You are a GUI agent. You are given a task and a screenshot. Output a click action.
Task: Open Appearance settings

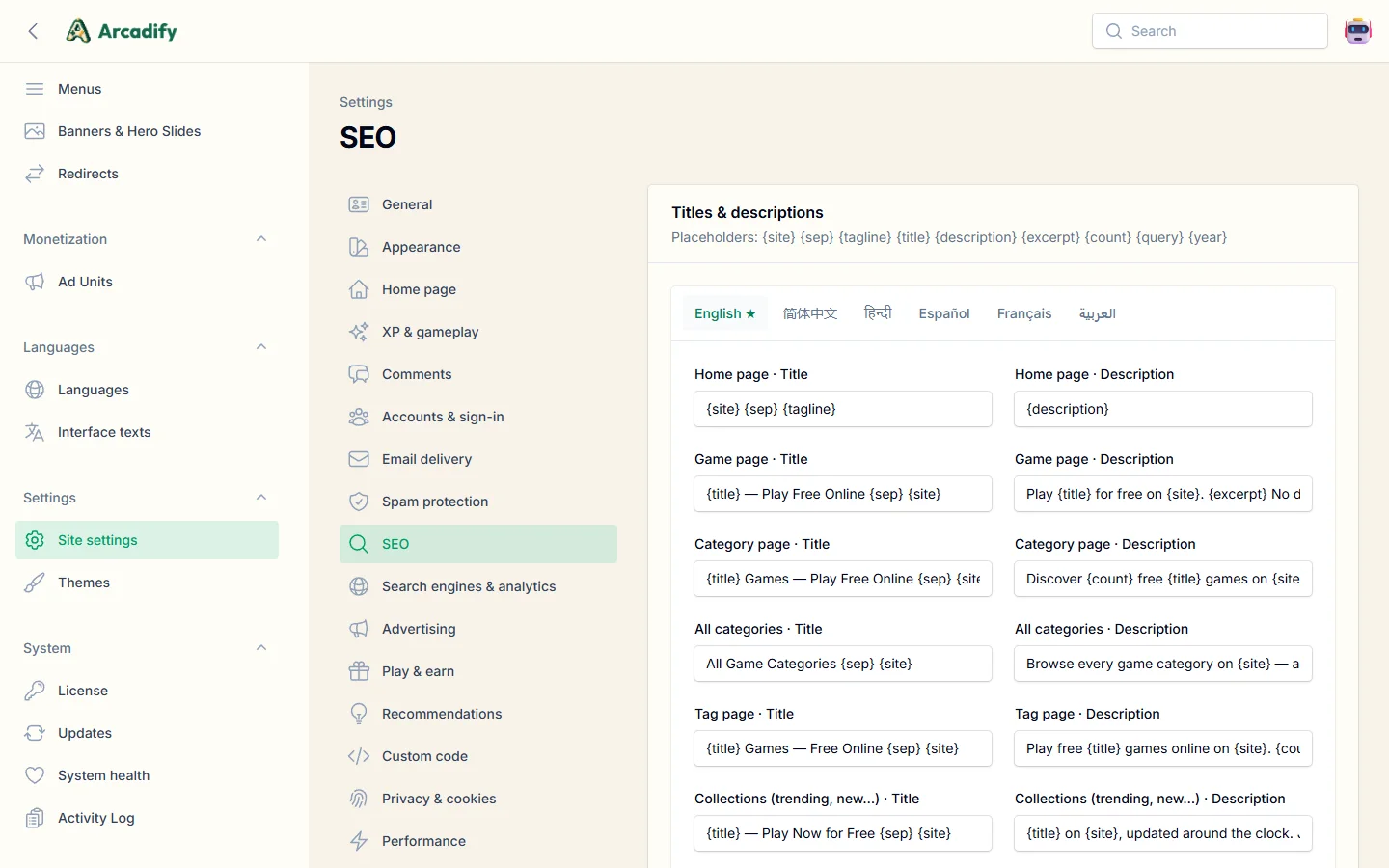(478, 247)
